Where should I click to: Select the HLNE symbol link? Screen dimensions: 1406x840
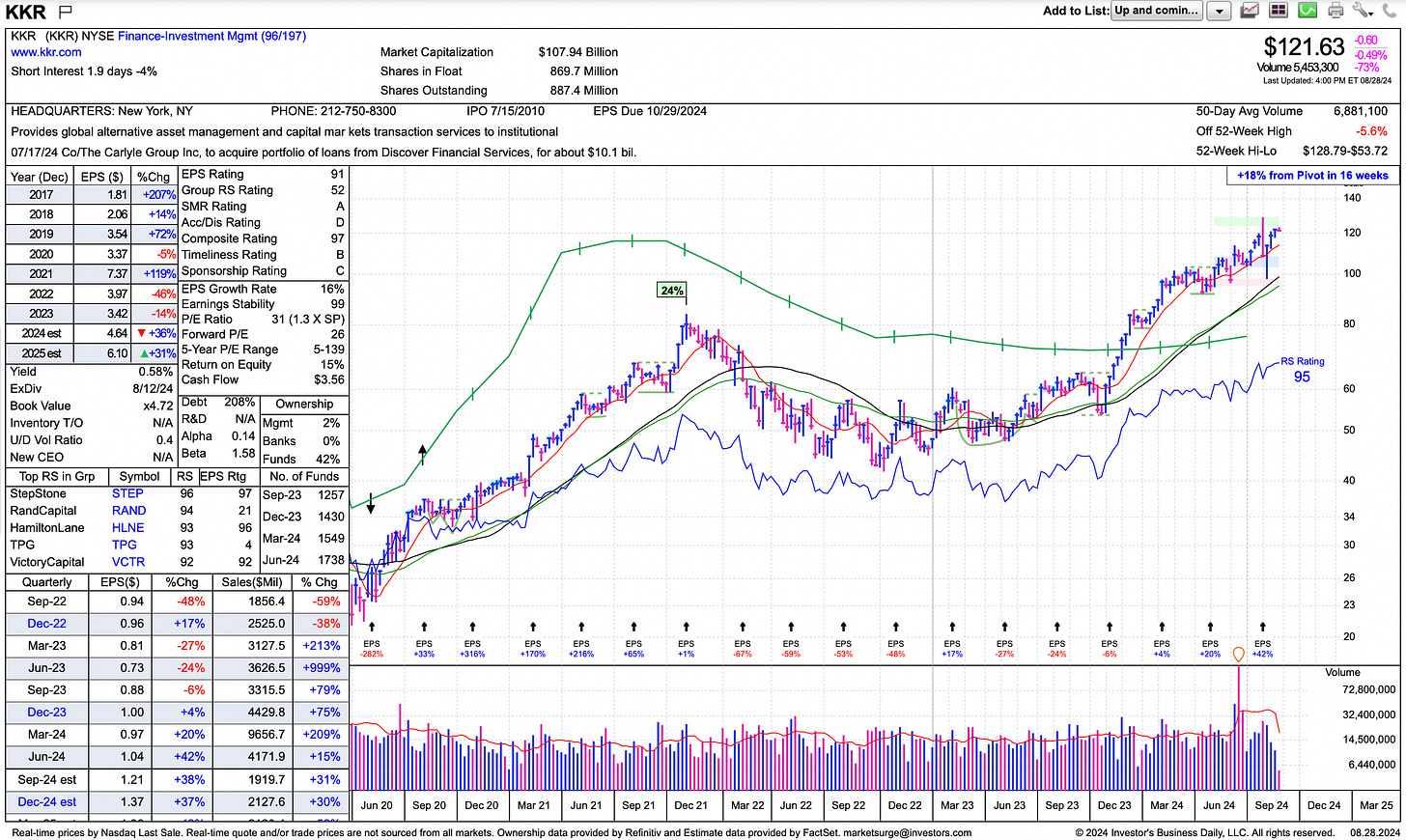point(127,528)
